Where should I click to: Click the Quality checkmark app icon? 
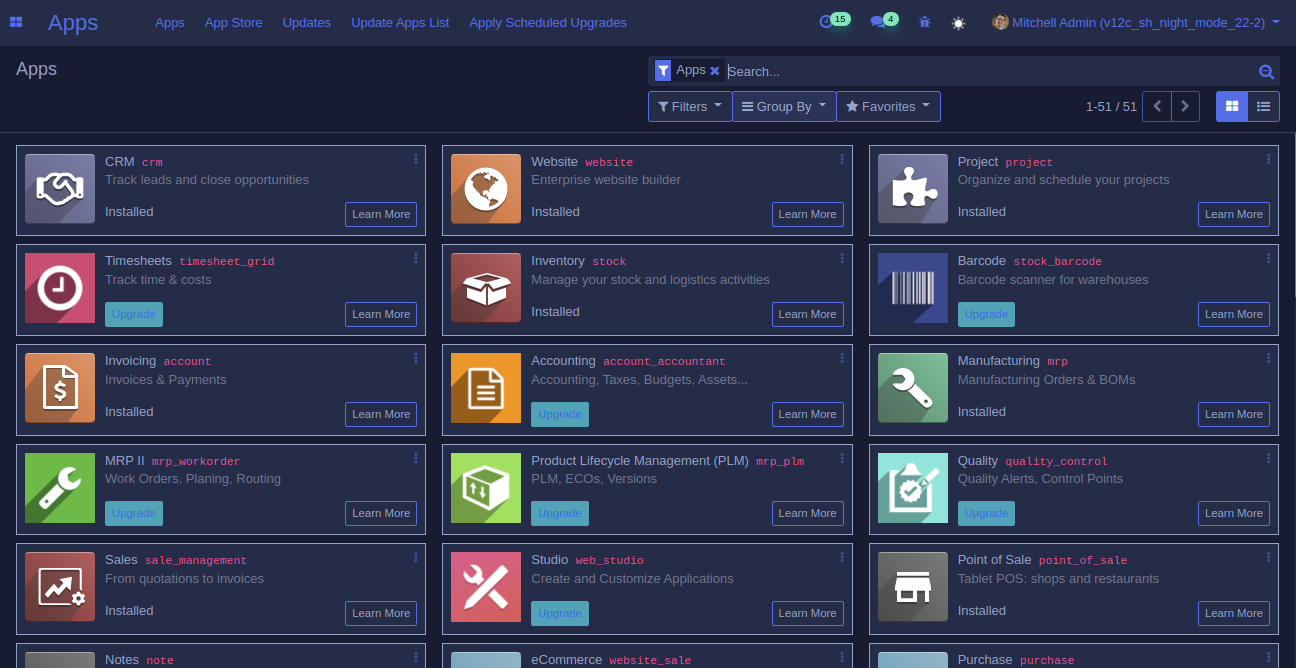click(913, 487)
